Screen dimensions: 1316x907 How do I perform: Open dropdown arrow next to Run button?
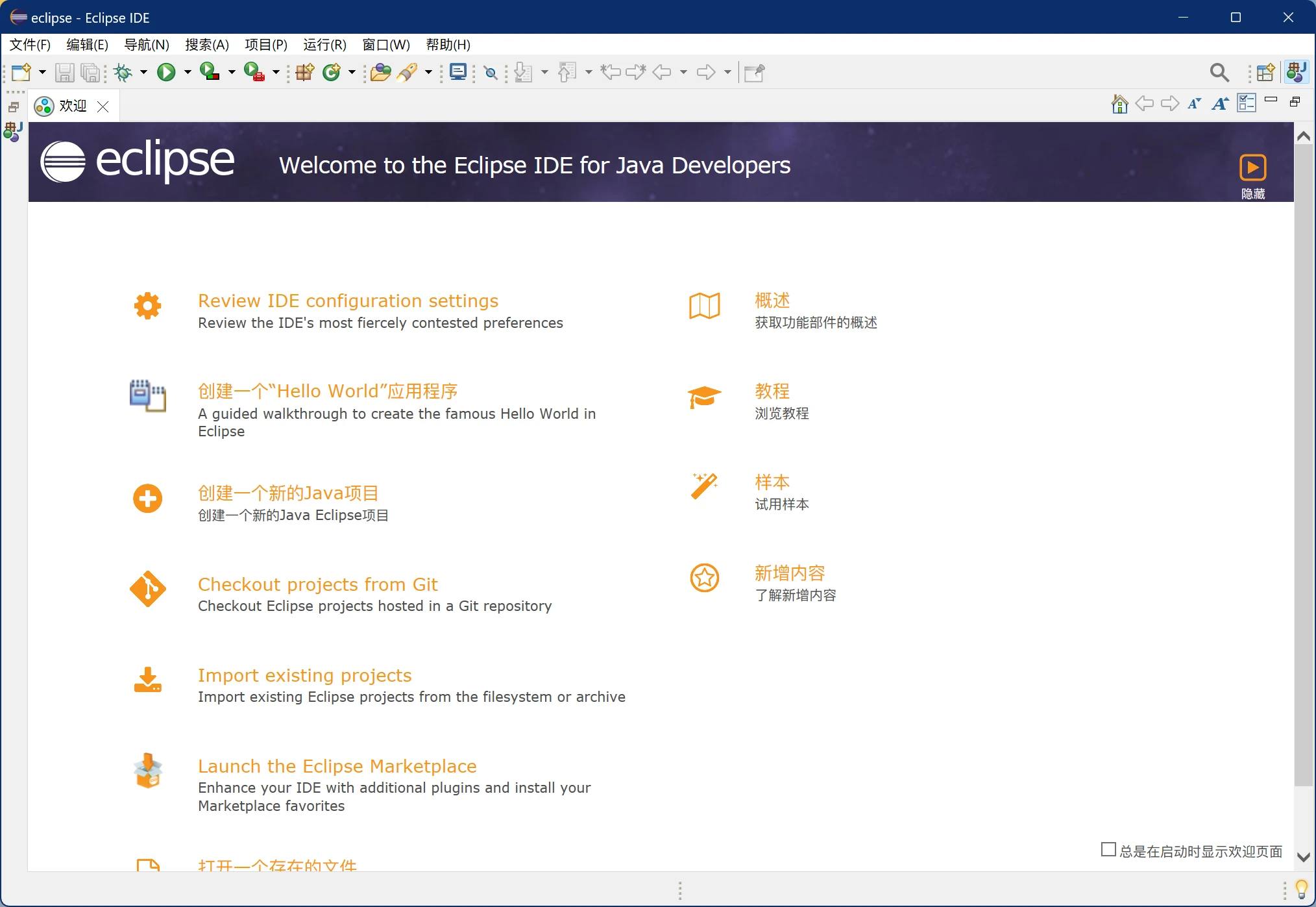tap(188, 72)
